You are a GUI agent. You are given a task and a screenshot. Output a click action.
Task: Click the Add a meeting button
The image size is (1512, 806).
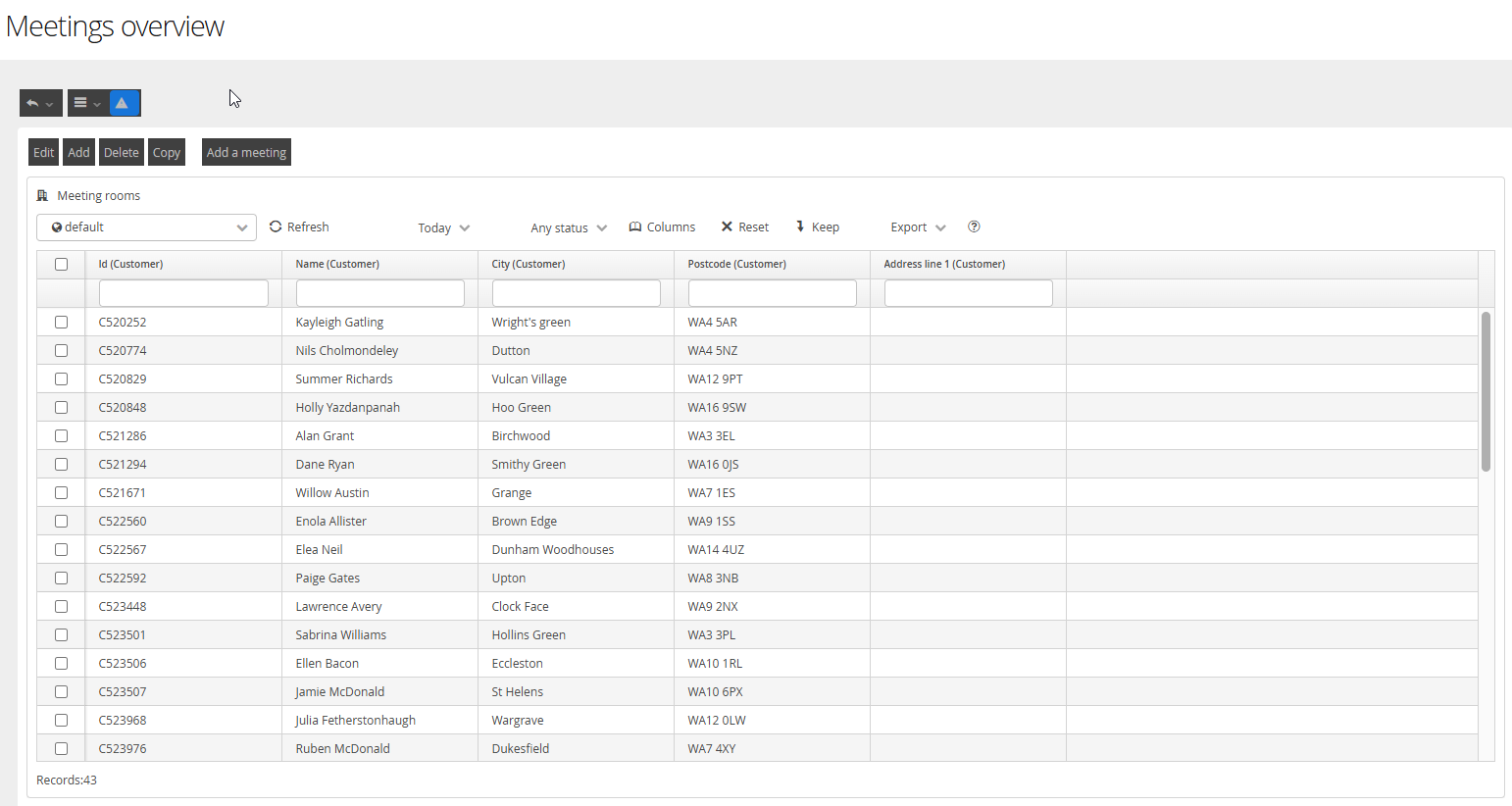(x=246, y=152)
